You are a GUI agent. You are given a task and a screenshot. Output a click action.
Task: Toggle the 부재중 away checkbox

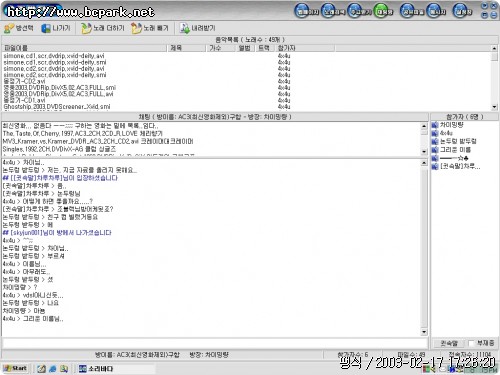coord(471,343)
